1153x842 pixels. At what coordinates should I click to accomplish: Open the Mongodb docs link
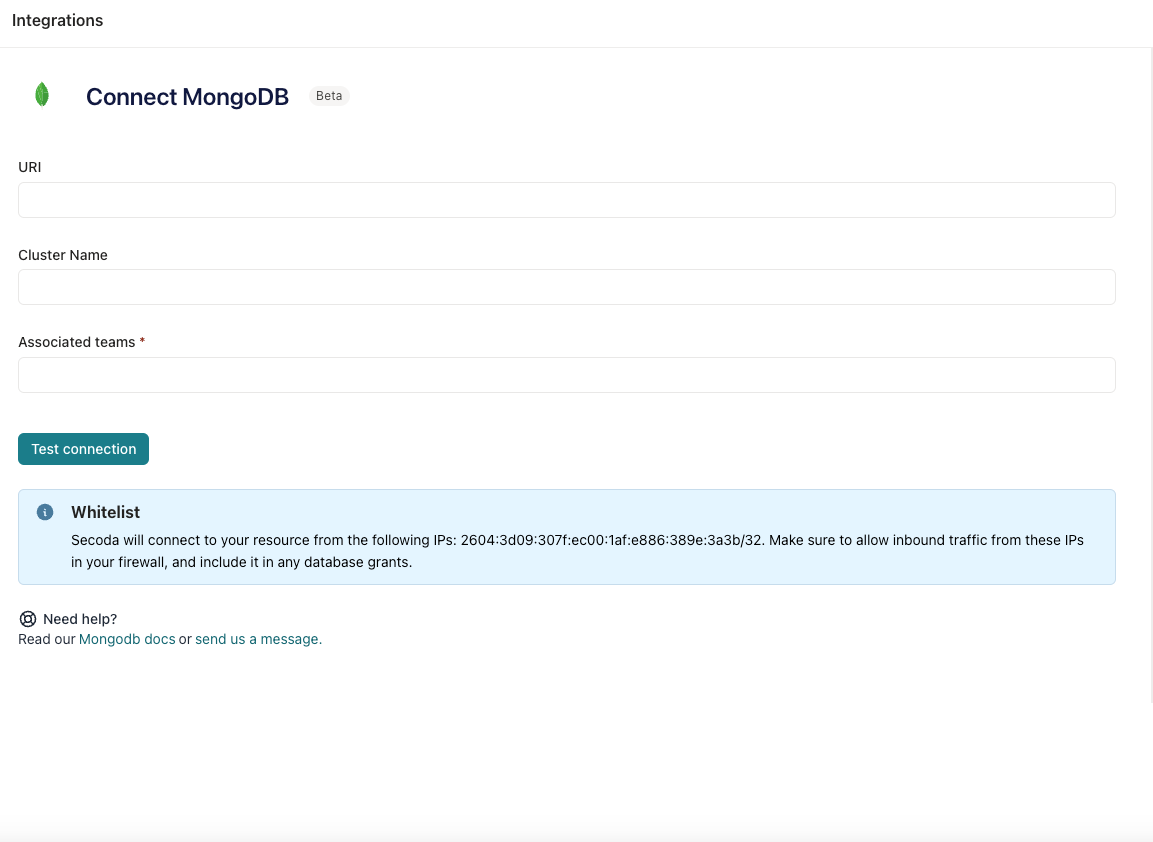click(x=127, y=639)
